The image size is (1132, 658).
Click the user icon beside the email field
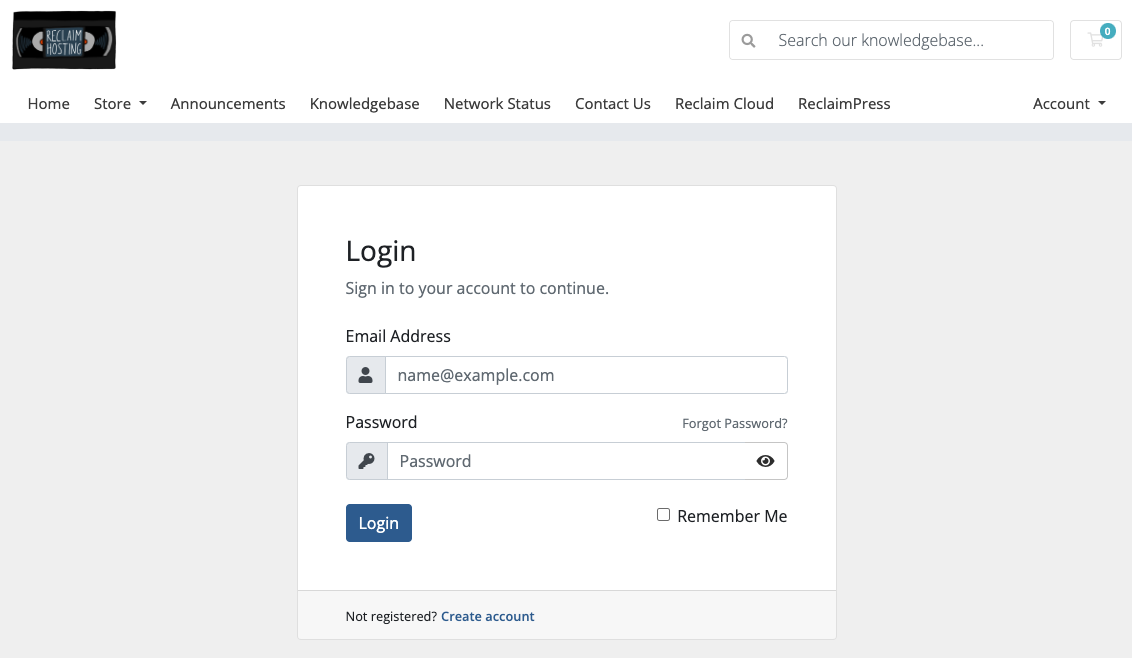pos(365,375)
